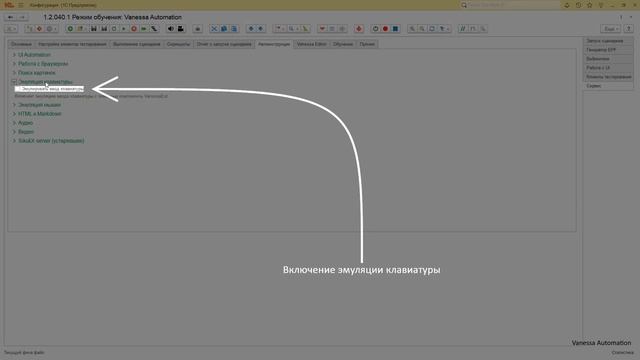Go forward with the right arrow button

click(x=22, y=17)
